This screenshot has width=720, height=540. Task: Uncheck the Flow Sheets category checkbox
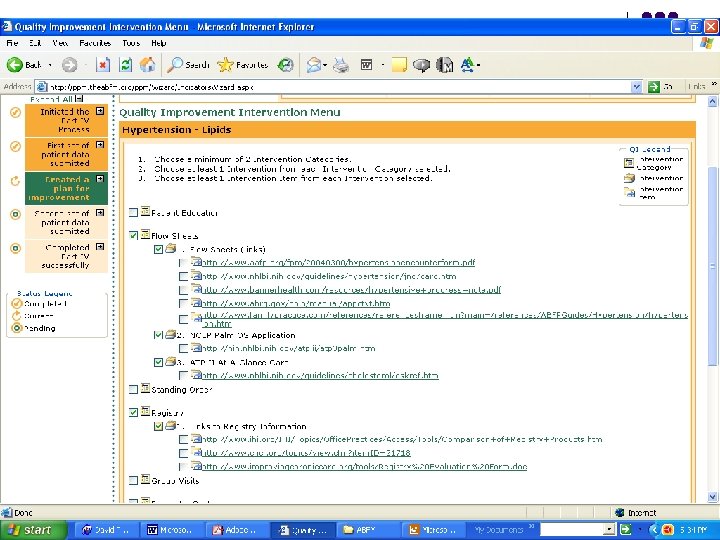pos(133,236)
